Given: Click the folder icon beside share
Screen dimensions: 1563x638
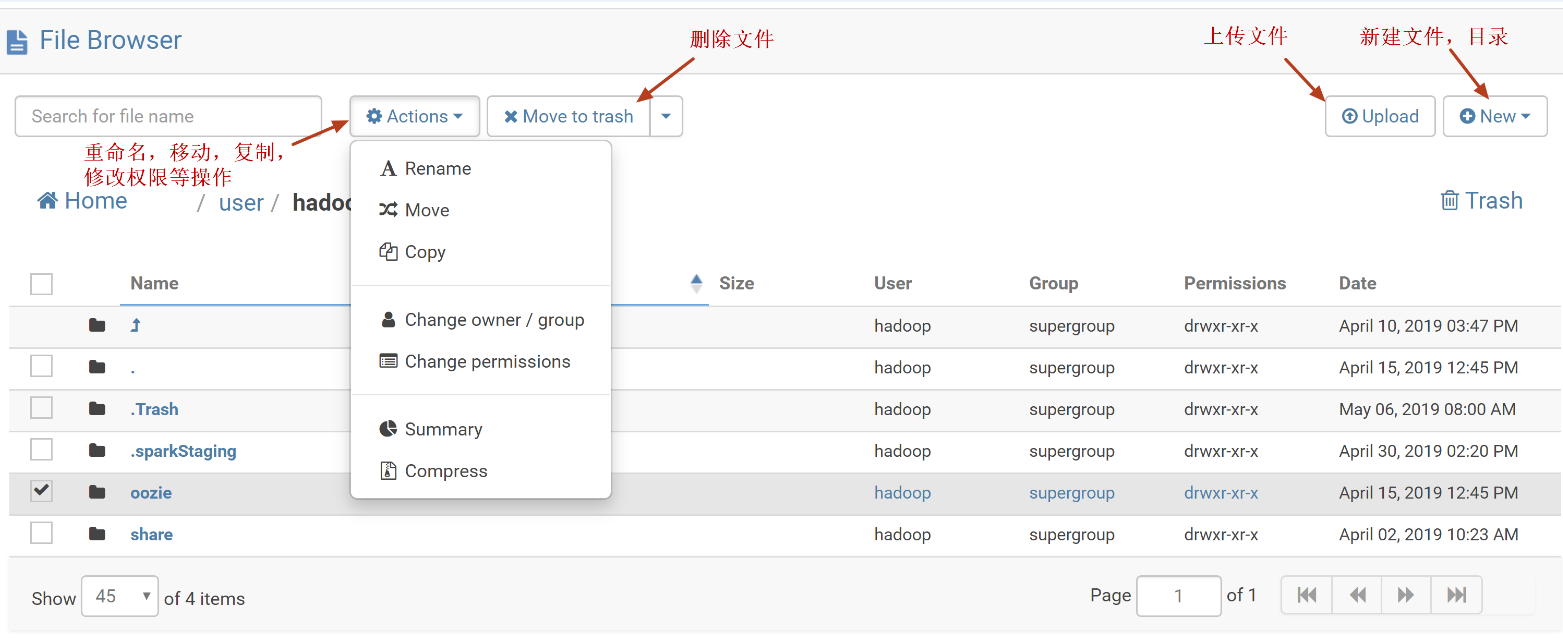Looking at the screenshot, I should tap(96, 533).
